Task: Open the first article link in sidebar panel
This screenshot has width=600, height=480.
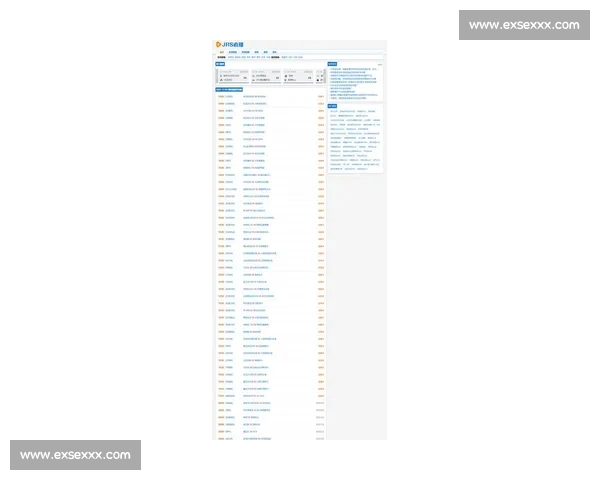Action: (x=349, y=70)
